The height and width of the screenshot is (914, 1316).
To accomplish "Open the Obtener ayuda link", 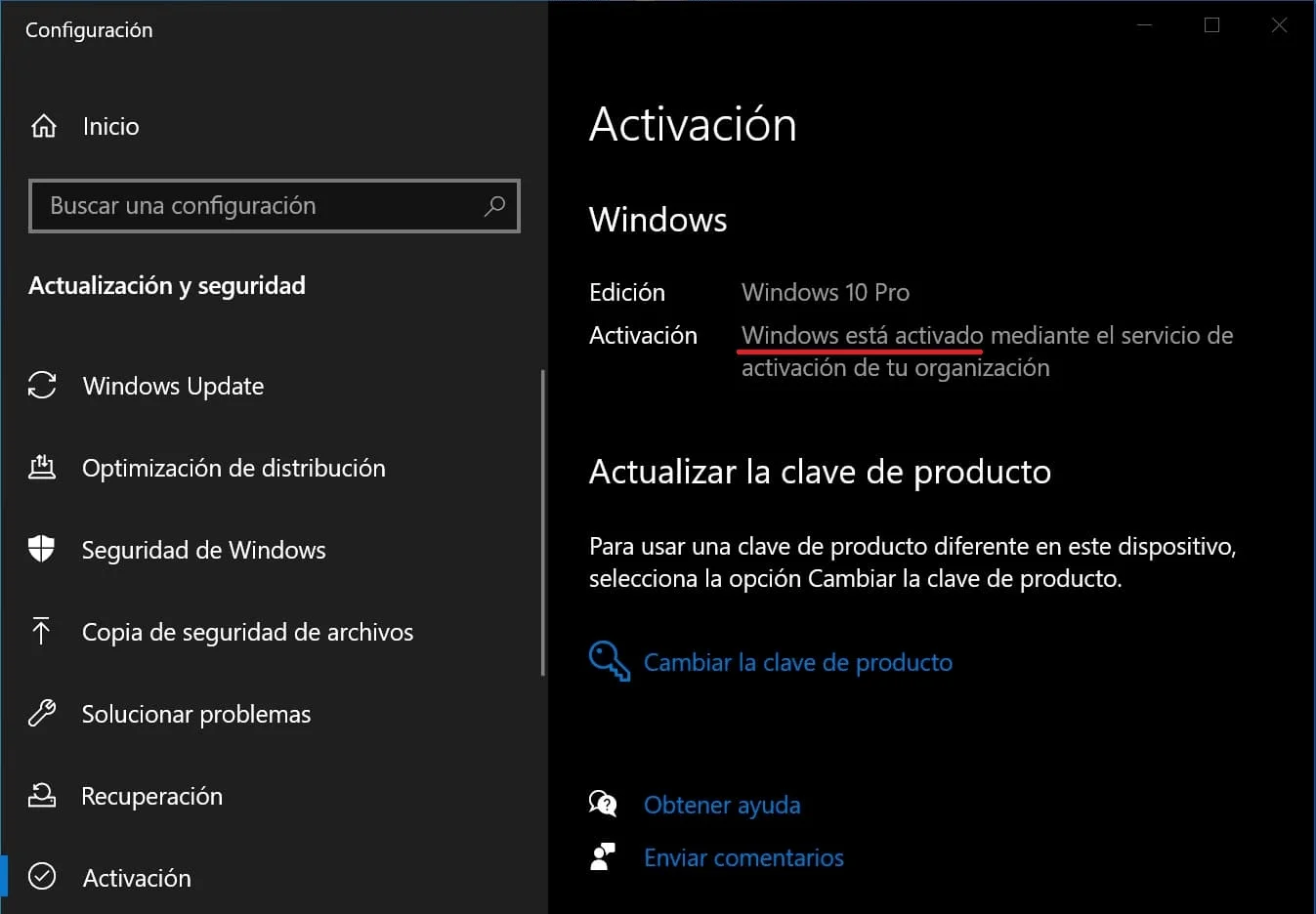I will 721,805.
